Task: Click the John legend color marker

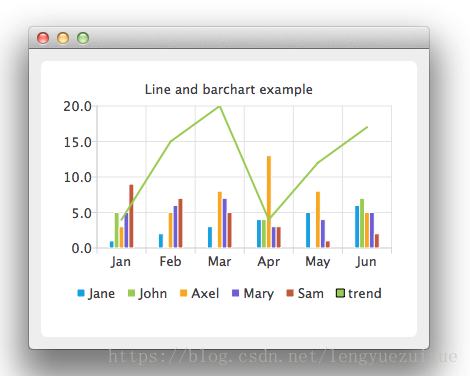Action: (132, 293)
